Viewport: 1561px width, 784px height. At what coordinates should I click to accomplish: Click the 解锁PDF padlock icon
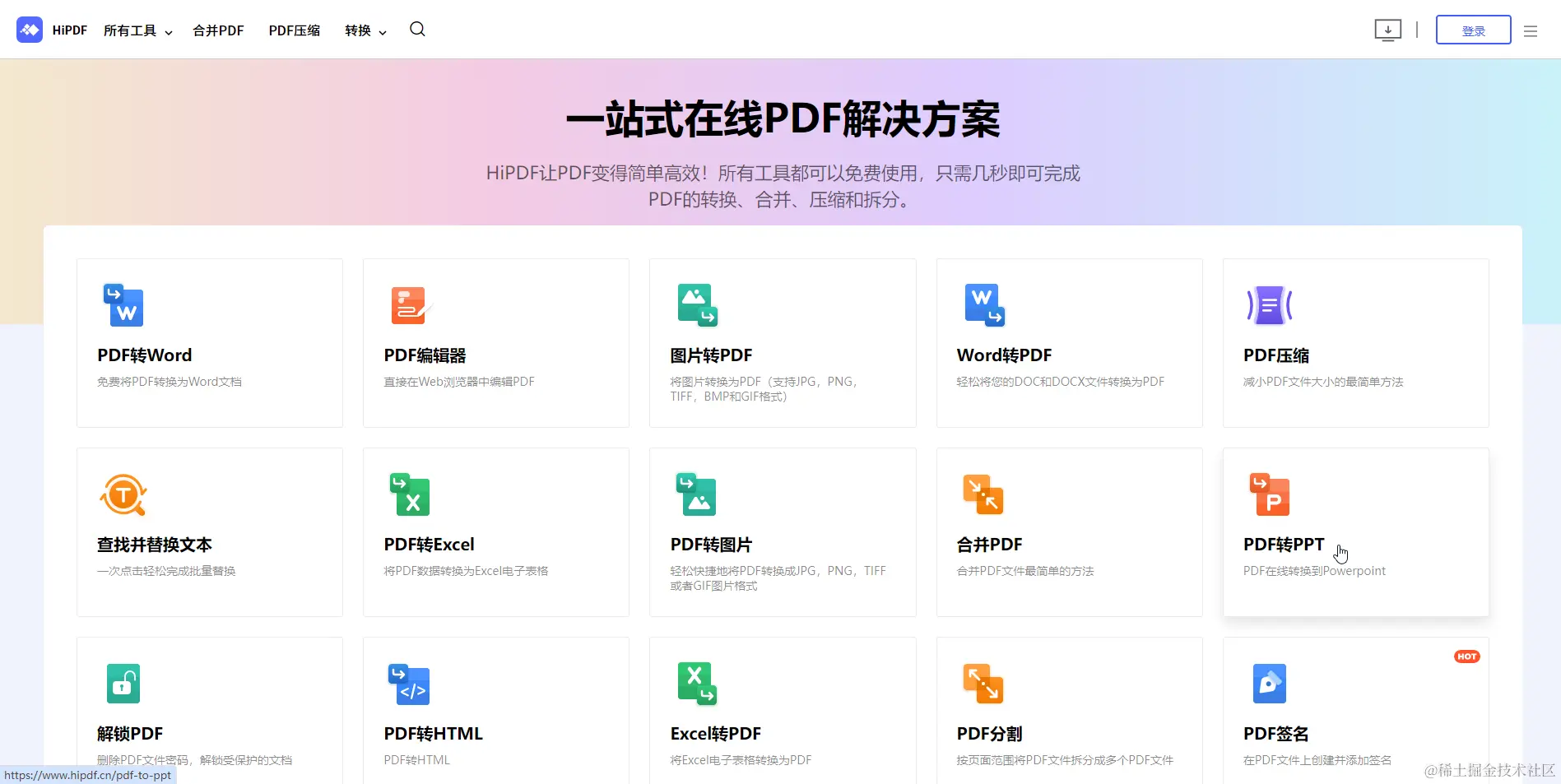[123, 684]
